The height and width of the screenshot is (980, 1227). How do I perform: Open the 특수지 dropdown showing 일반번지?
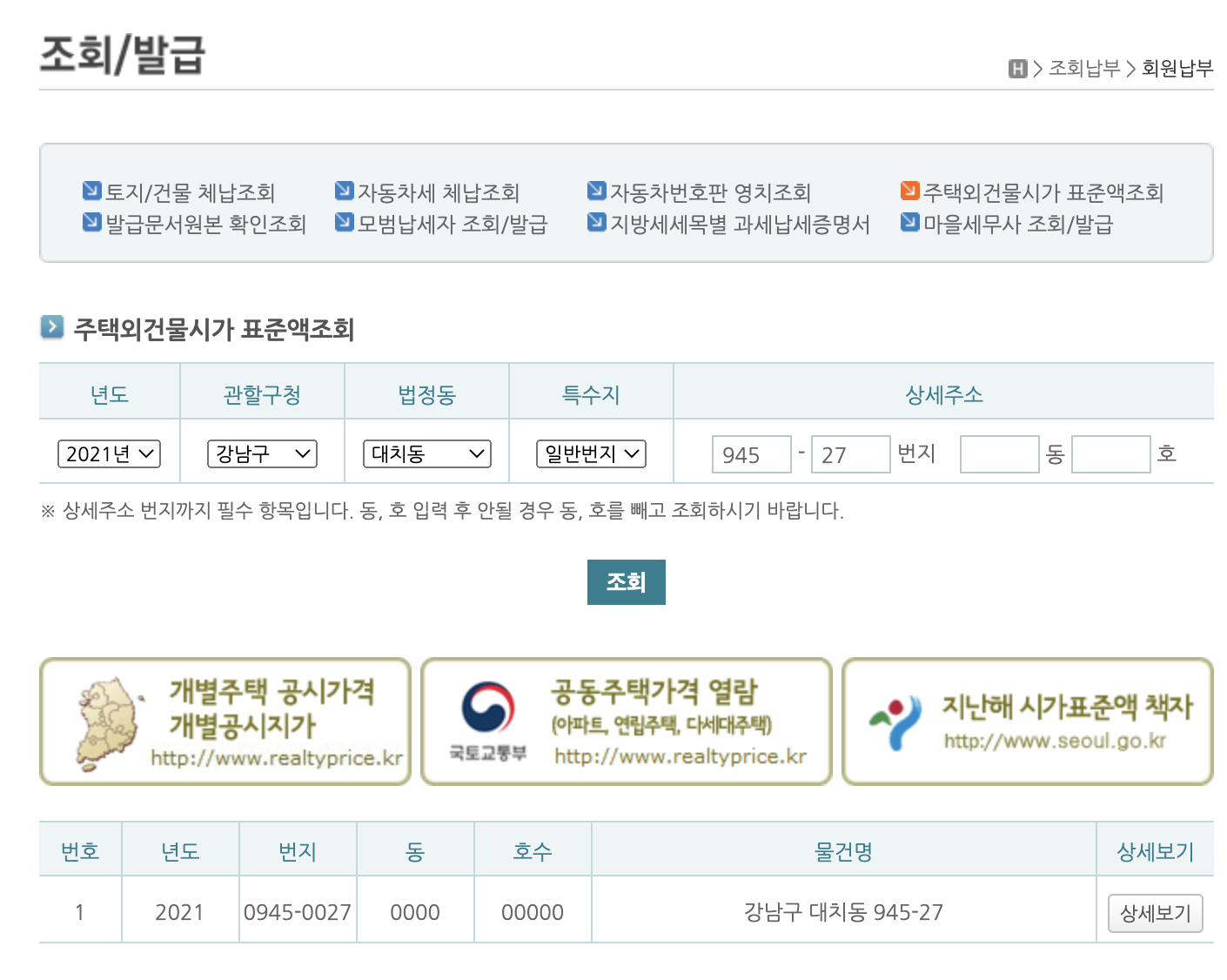coord(591,453)
